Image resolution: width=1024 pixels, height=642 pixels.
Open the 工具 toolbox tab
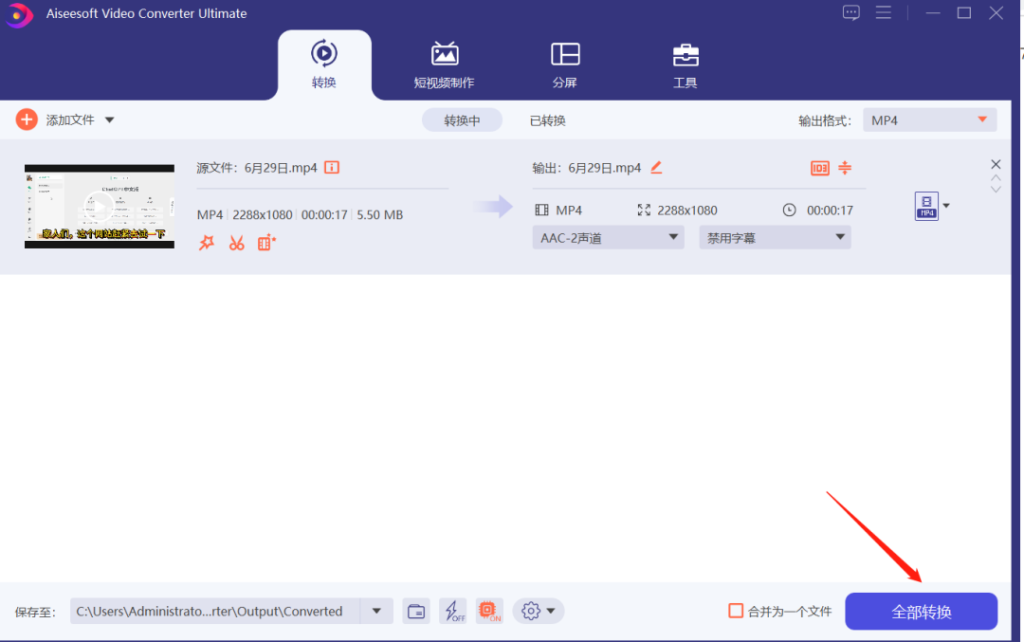coord(685,65)
